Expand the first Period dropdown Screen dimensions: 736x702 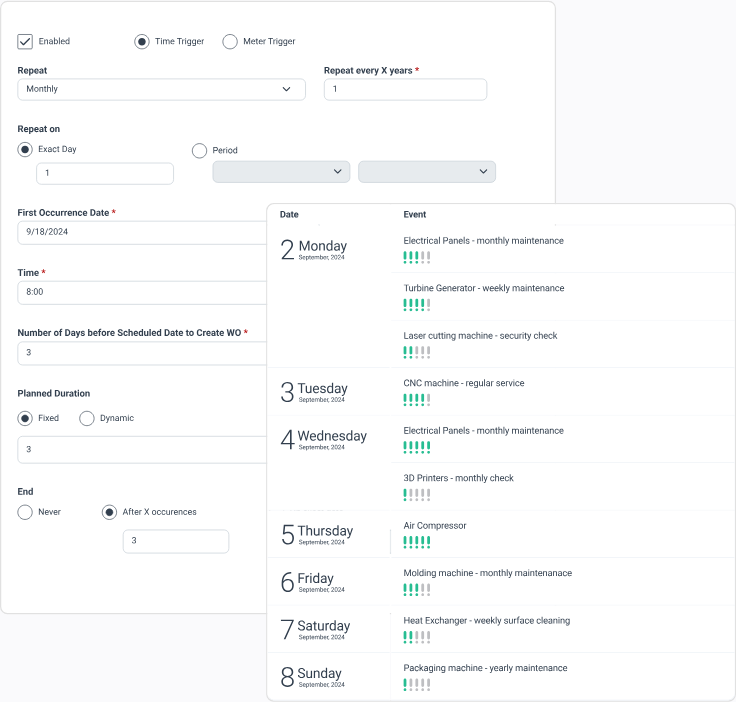coord(281,172)
